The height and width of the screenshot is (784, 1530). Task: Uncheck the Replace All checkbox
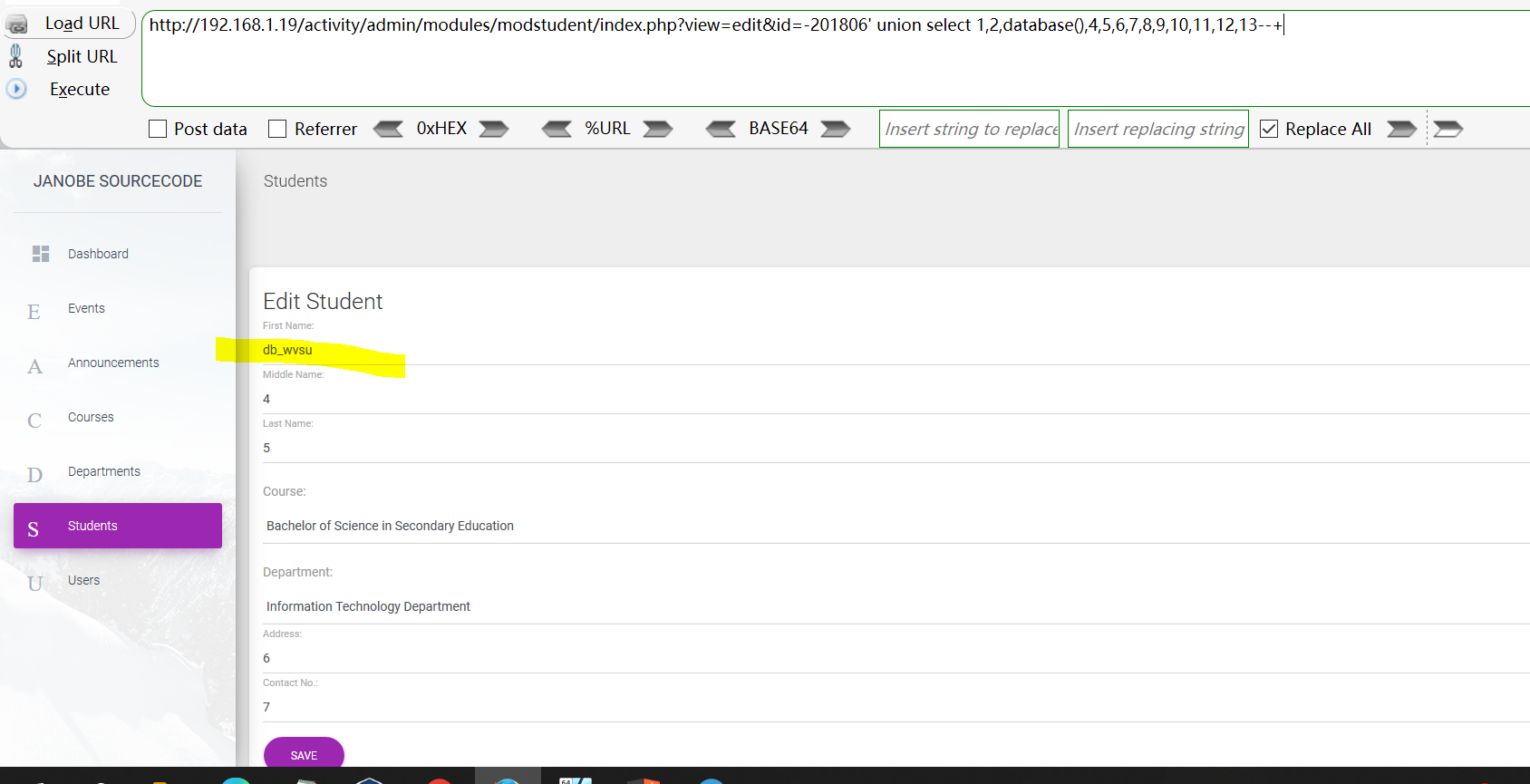[1269, 129]
